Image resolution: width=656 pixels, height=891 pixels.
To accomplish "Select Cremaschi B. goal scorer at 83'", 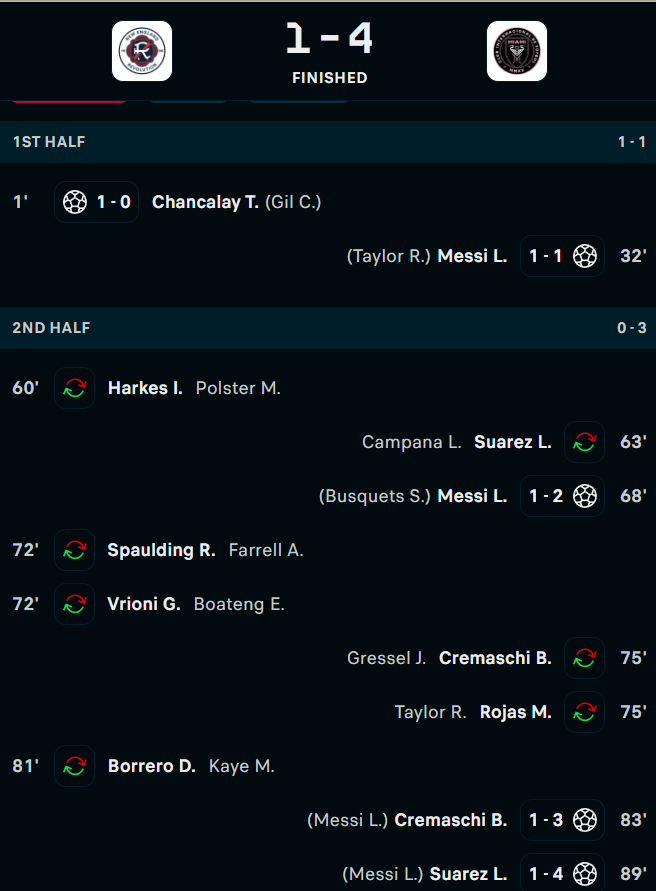I will [451, 820].
